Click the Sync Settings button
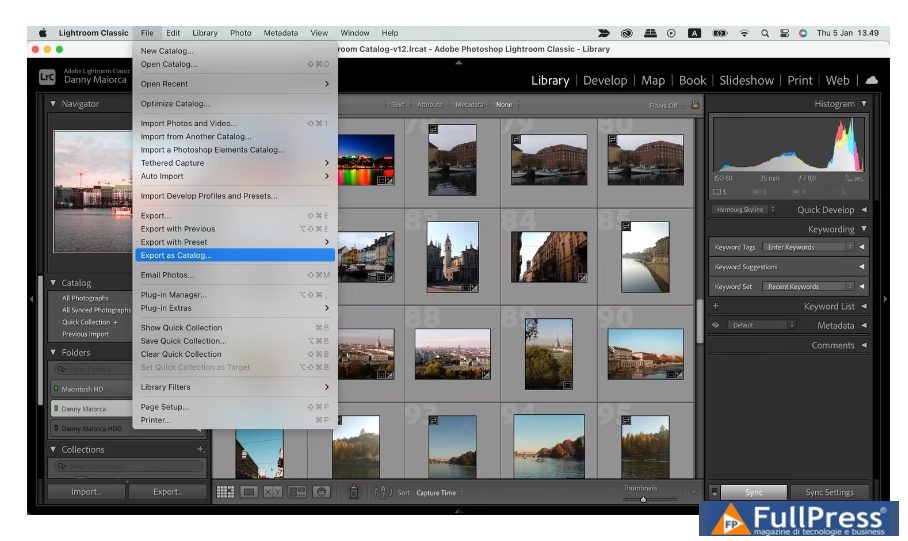The image size is (908, 541). pyautogui.click(x=829, y=492)
